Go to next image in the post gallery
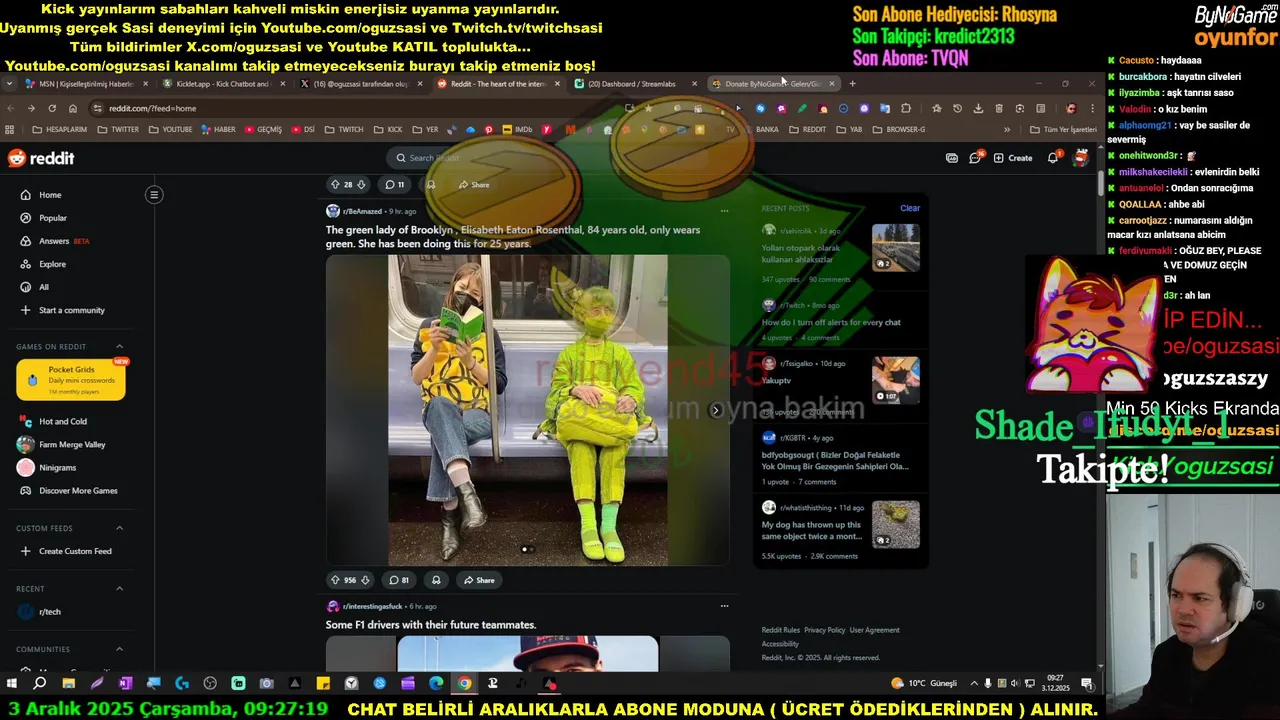This screenshot has height=720, width=1280. click(x=715, y=410)
